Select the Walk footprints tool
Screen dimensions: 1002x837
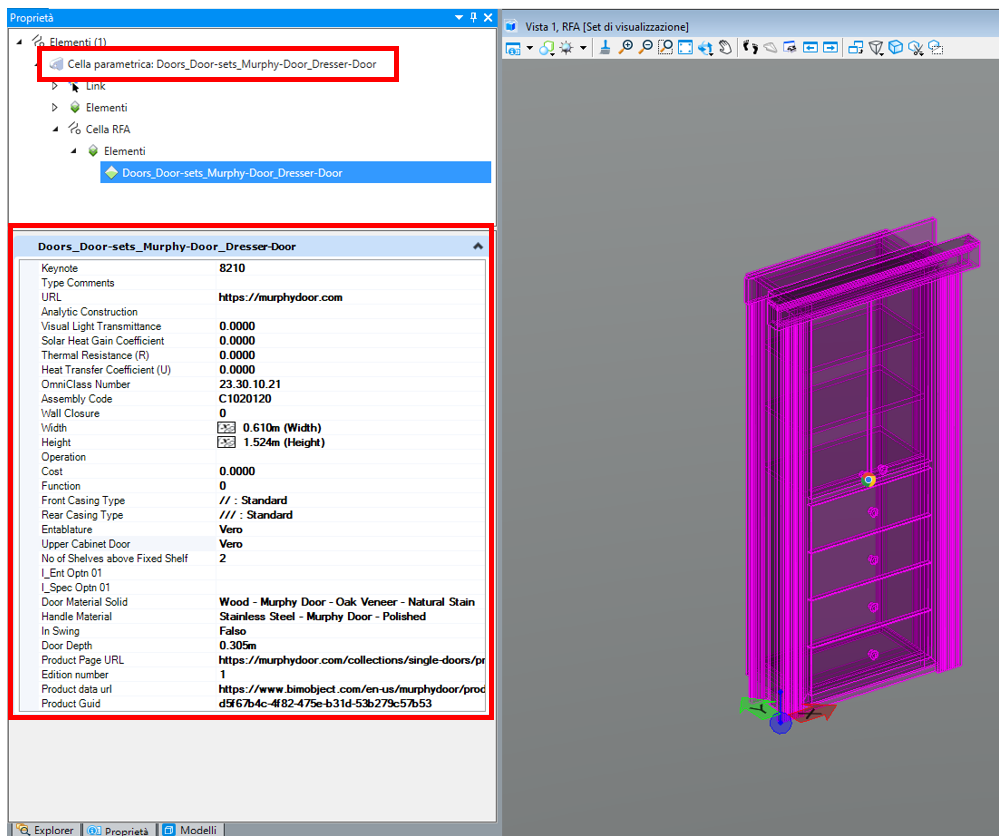(750, 47)
